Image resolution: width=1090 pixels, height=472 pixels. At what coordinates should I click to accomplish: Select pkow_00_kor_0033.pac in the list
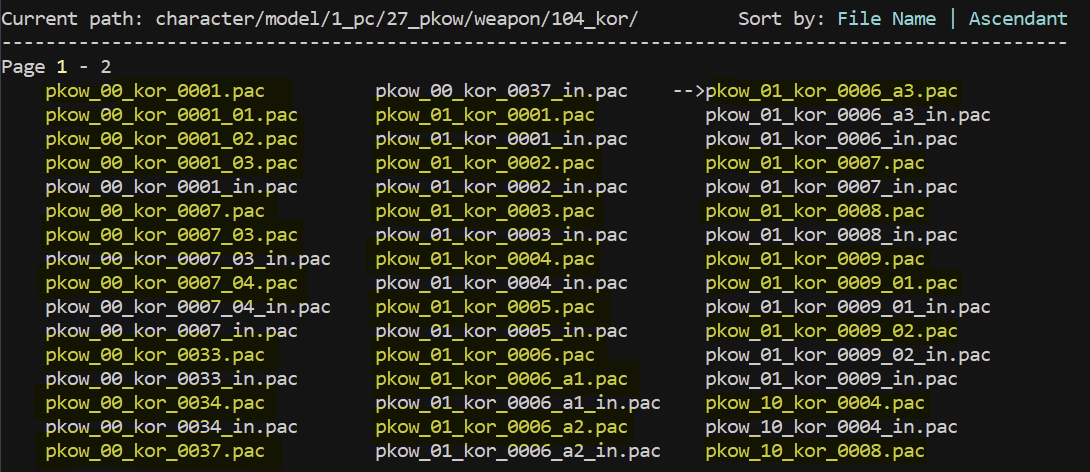pyautogui.click(x=155, y=355)
